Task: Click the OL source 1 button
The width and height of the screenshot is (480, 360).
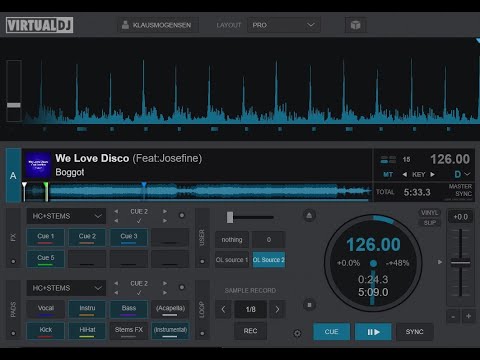Action: point(232,260)
